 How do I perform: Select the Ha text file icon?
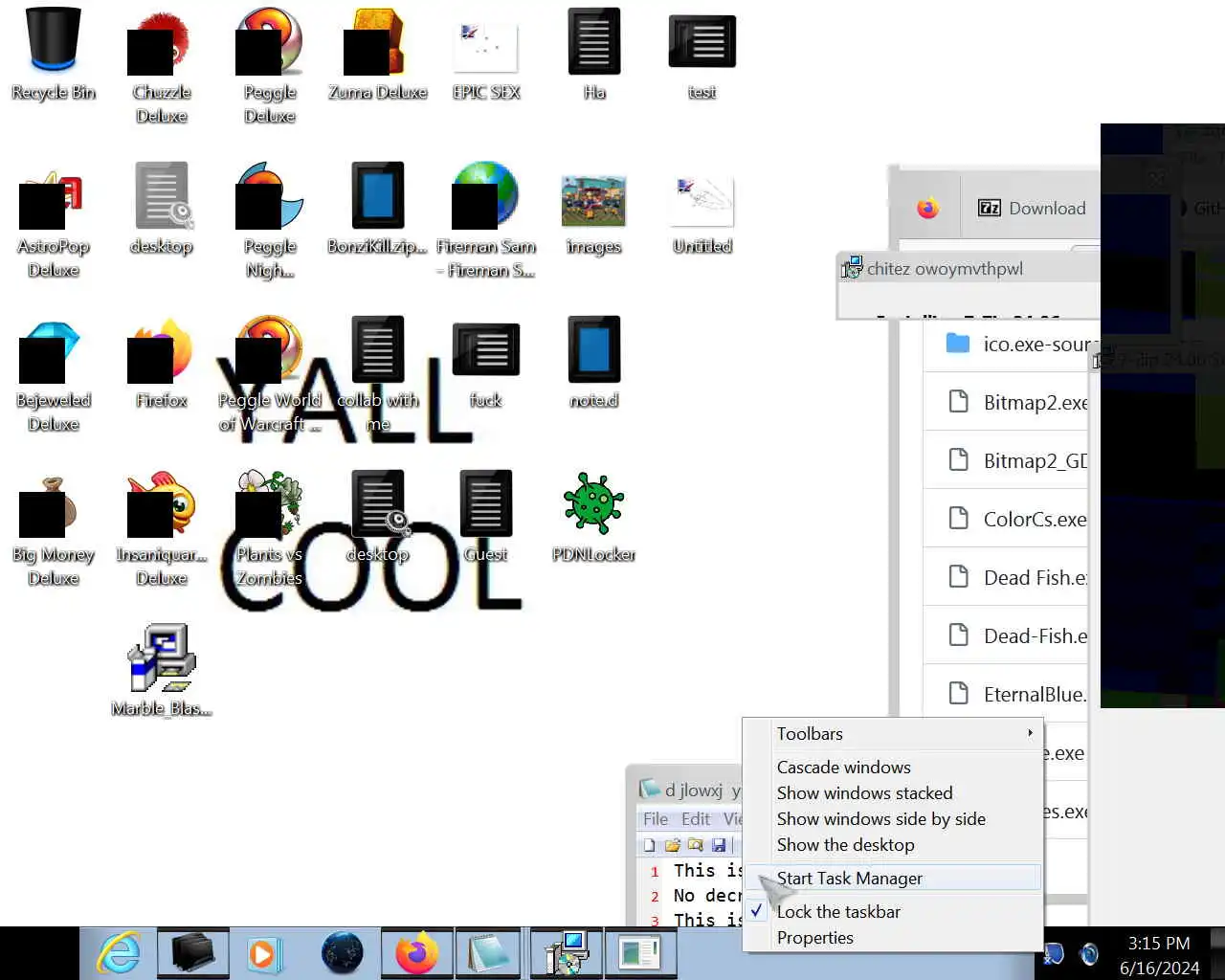(x=594, y=54)
